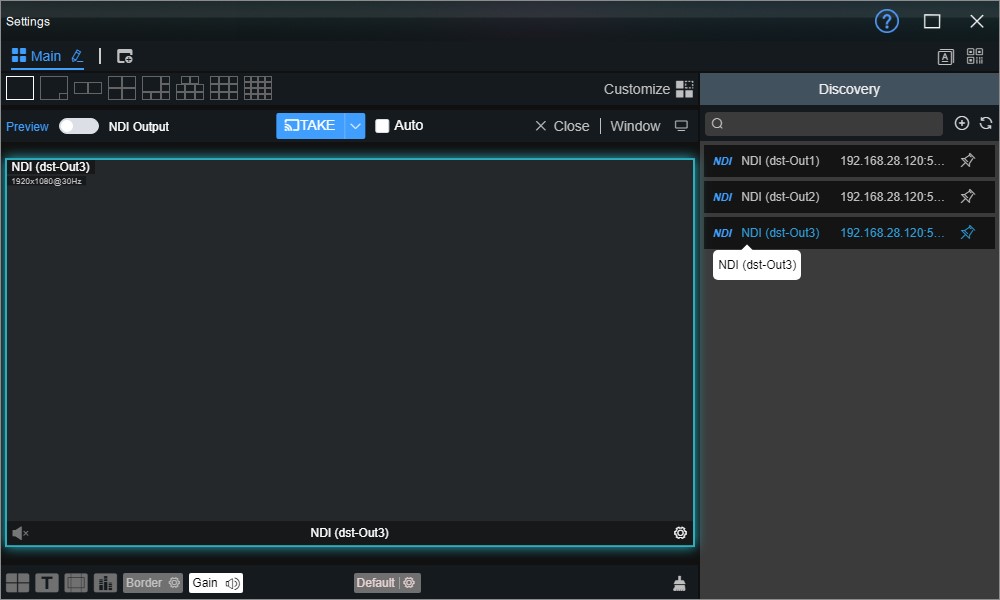
Task: Click the NDI (dst-Out3) preview pane
Action: pyautogui.click(x=350, y=352)
